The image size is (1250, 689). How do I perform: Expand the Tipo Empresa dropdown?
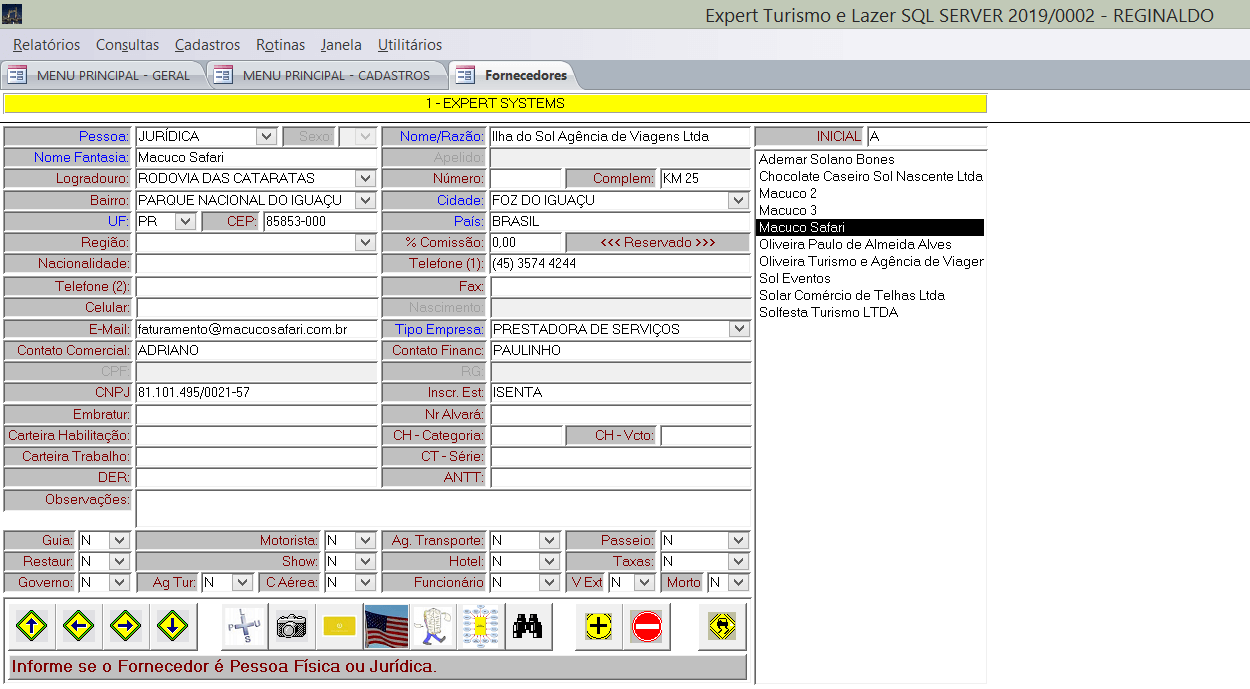(739, 329)
